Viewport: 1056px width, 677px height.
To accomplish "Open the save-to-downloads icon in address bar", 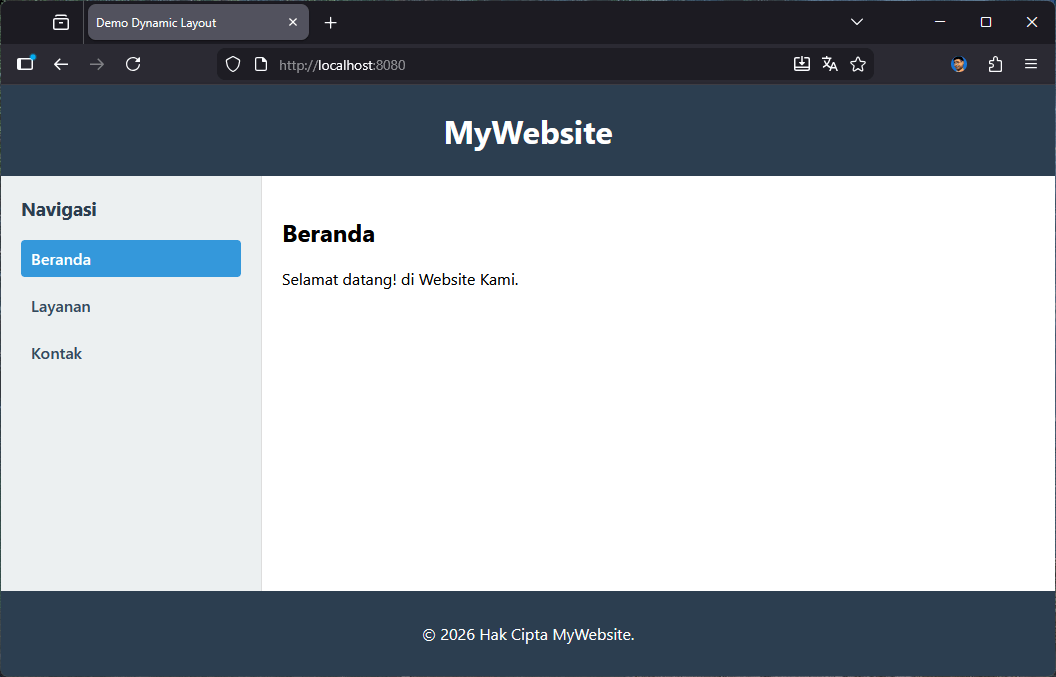I will click(801, 63).
